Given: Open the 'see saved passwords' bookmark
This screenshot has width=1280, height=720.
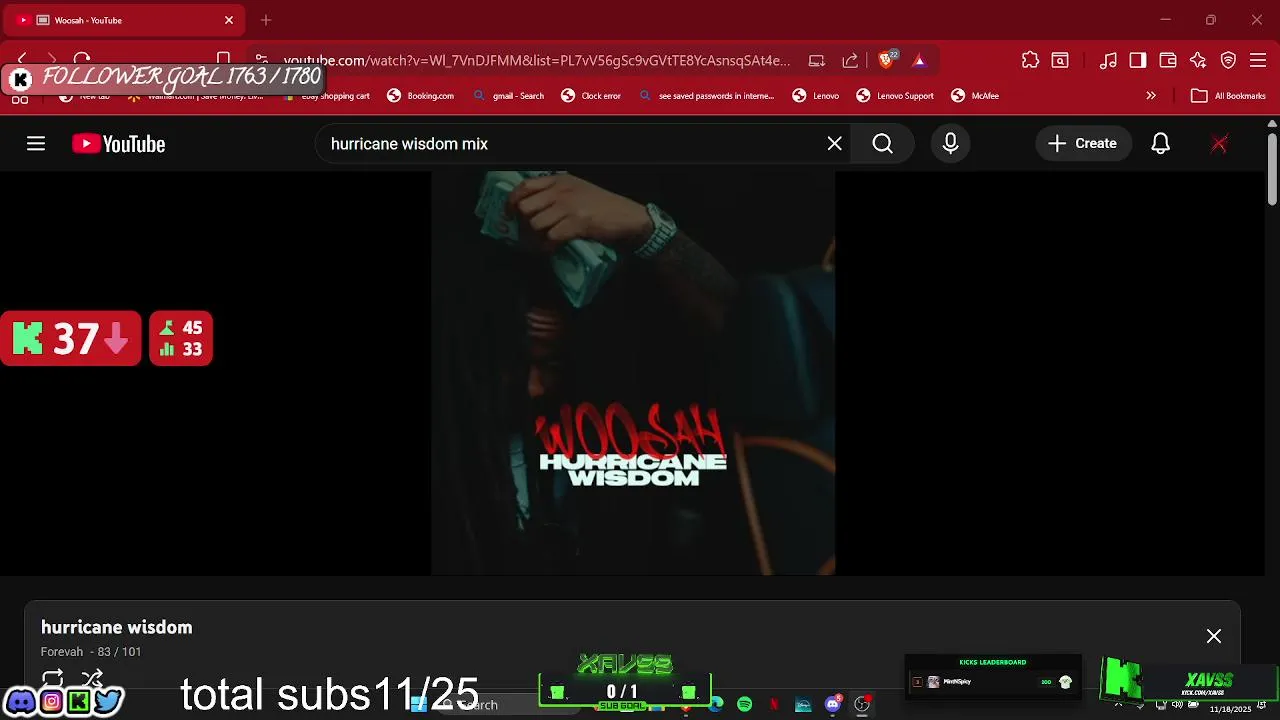Looking at the screenshot, I should pyautogui.click(x=707, y=96).
